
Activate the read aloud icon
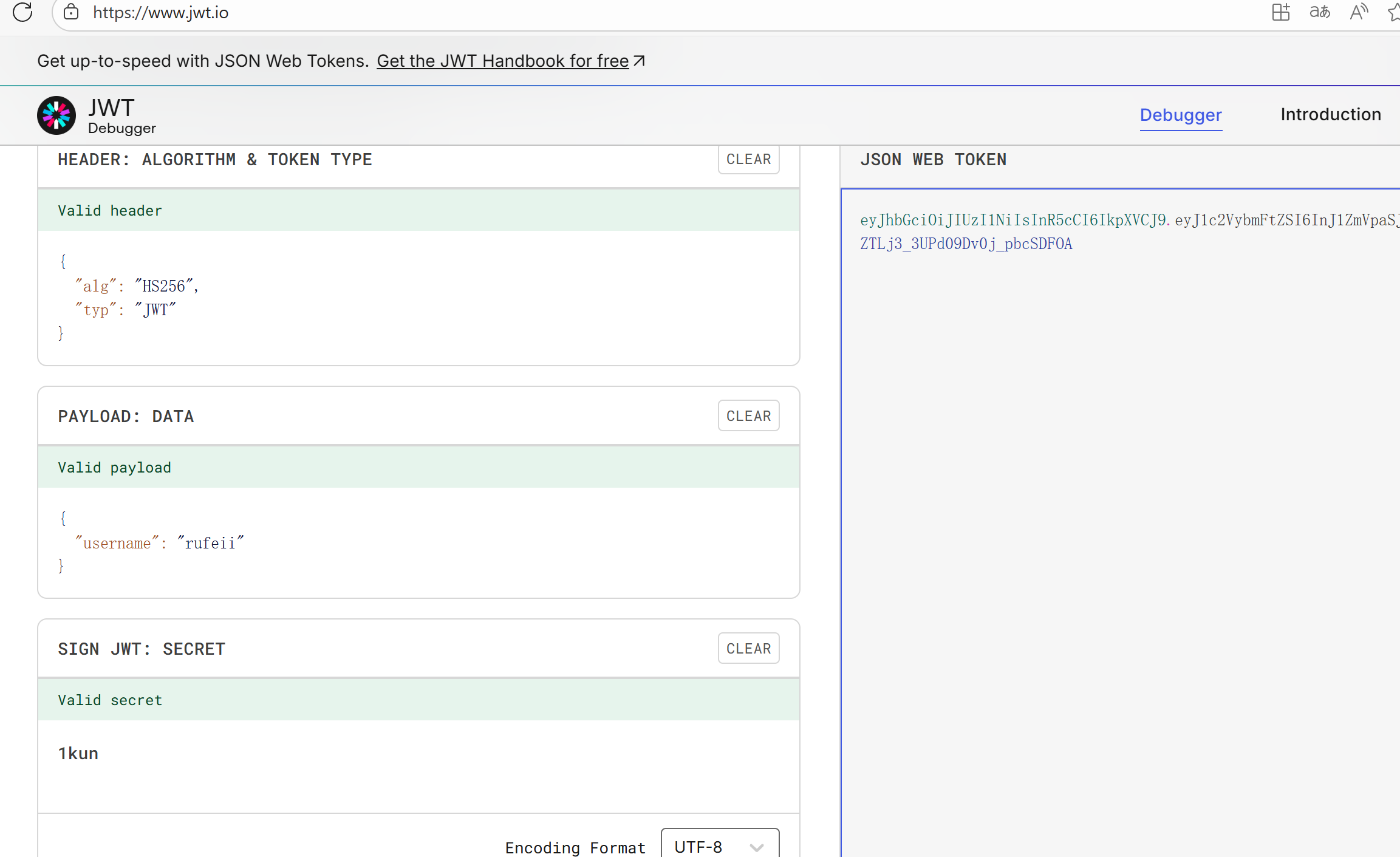(x=1359, y=12)
